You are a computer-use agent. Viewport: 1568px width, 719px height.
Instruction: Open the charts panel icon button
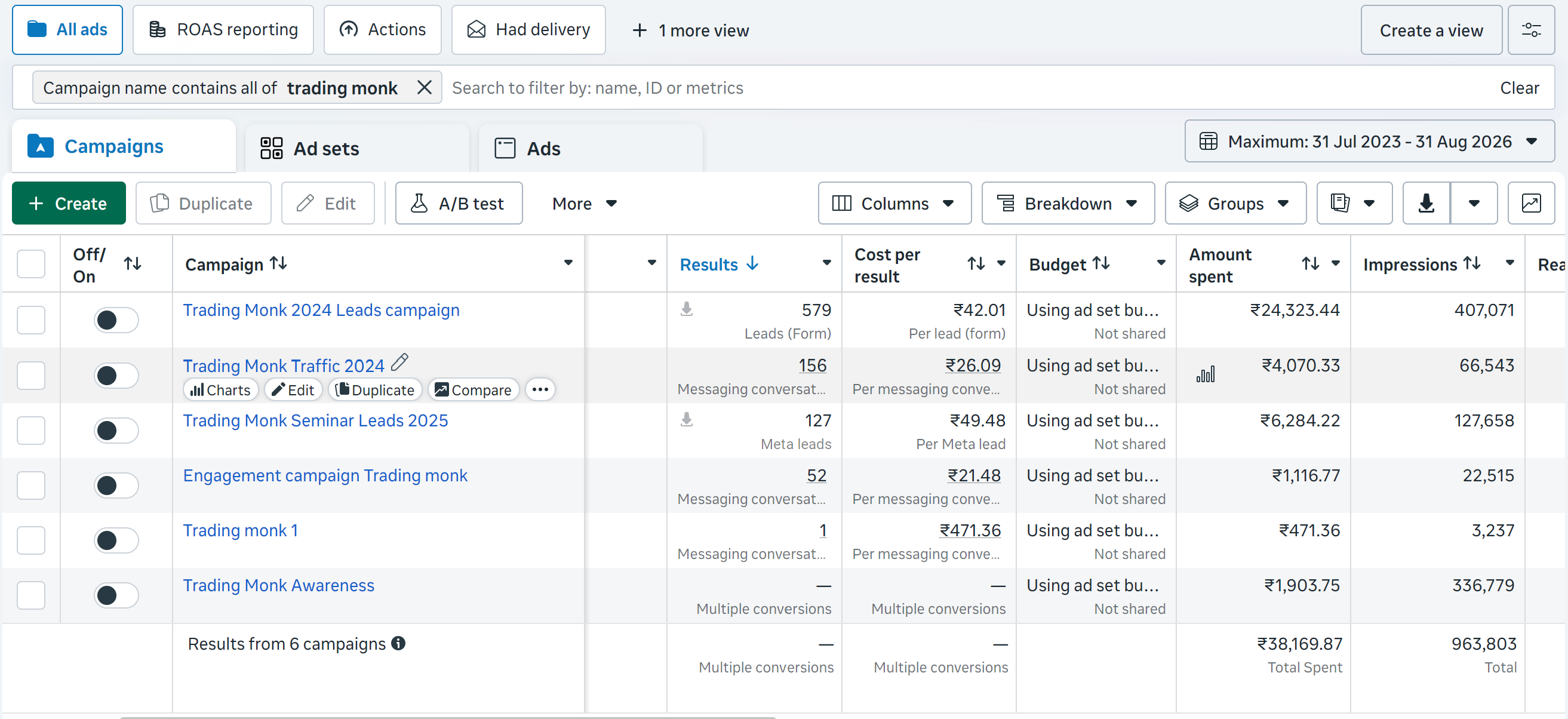click(x=1531, y=204)
